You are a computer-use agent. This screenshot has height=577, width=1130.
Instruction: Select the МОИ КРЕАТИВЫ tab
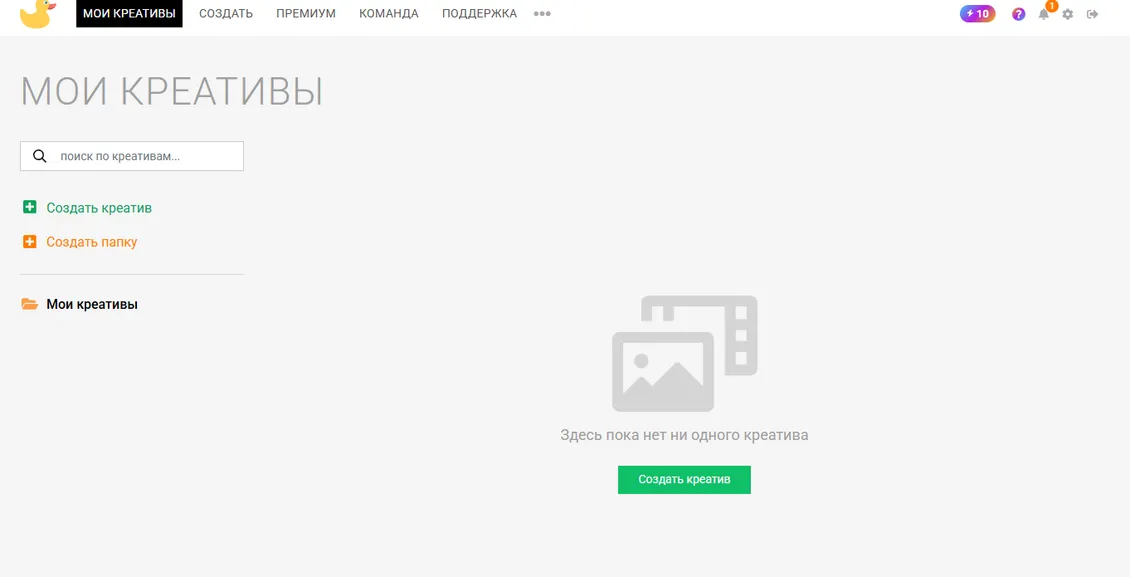129,14
